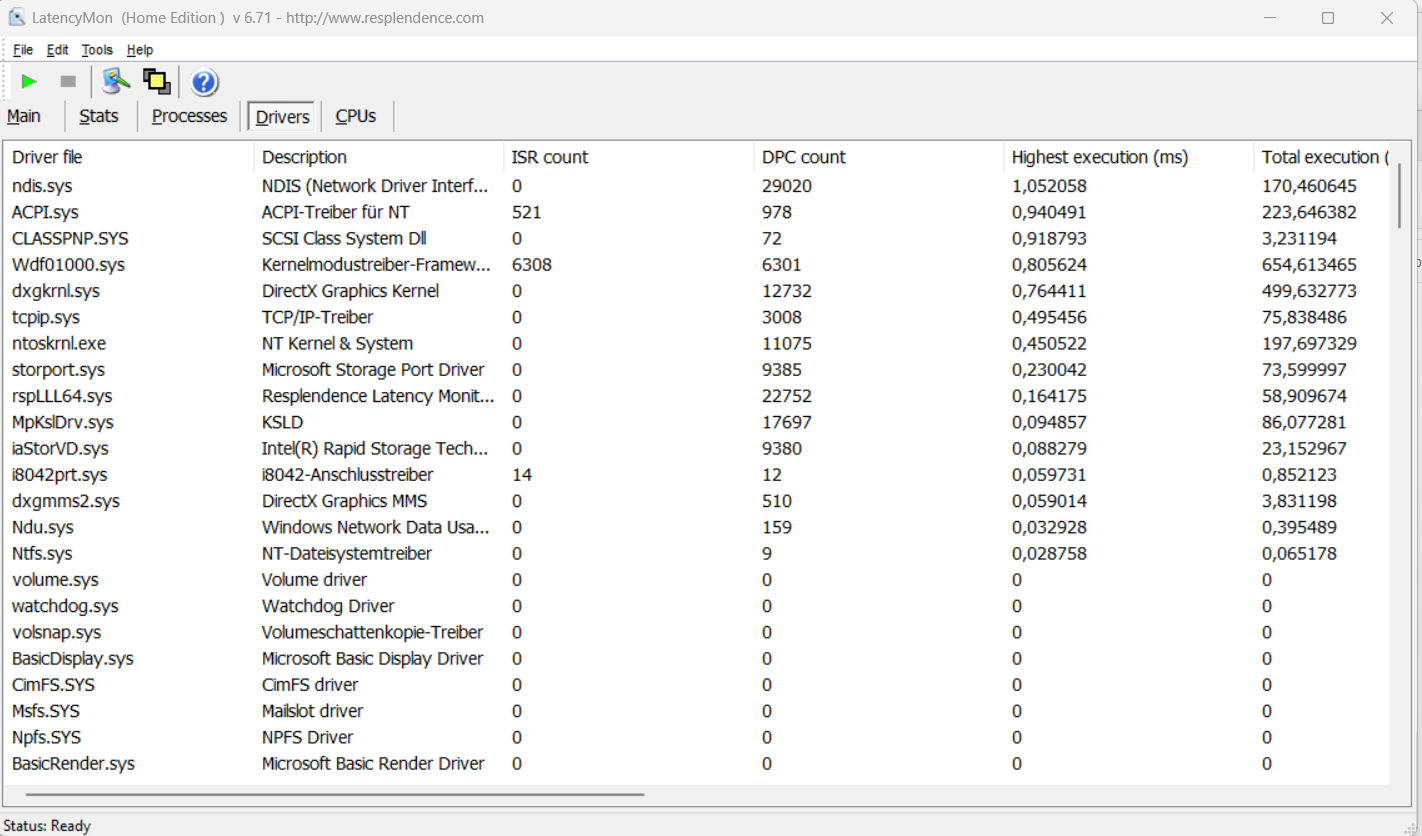
Task: Click the LatencyMon app icon in the title bar
Action: 16,18
